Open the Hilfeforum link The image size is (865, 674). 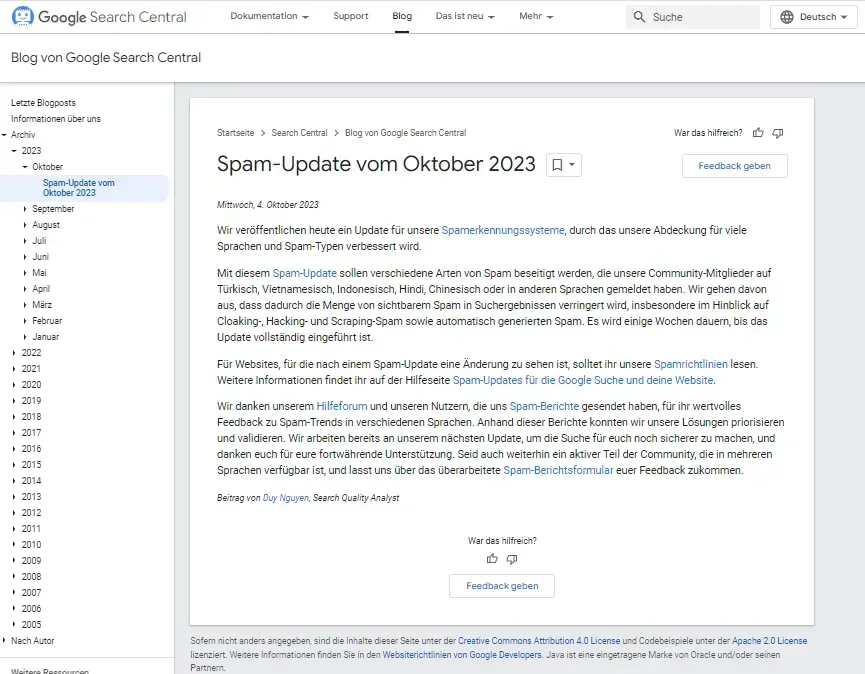[x=341, y=406]
